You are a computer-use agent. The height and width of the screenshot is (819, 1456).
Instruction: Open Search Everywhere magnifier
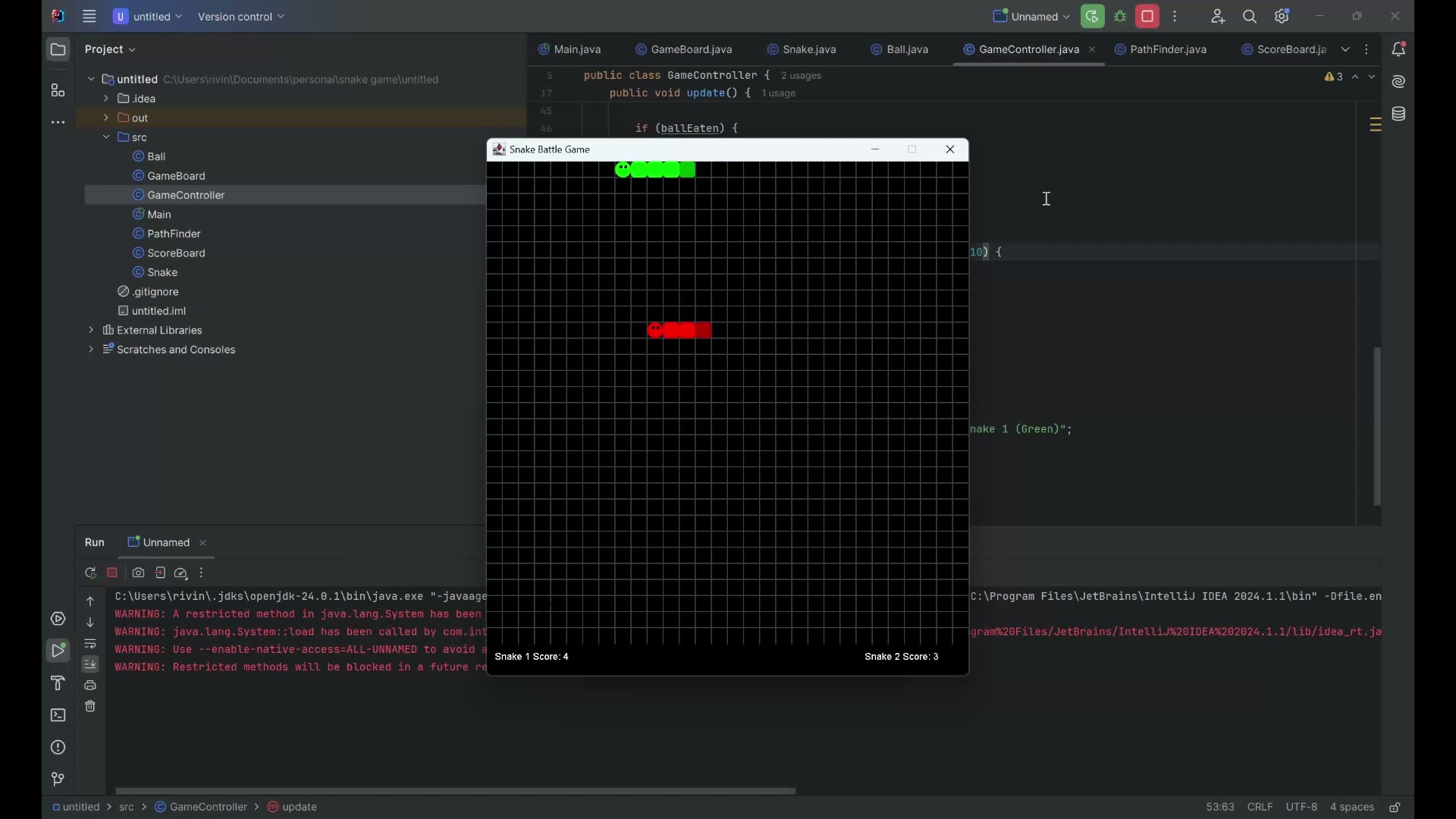point(1250,17)
